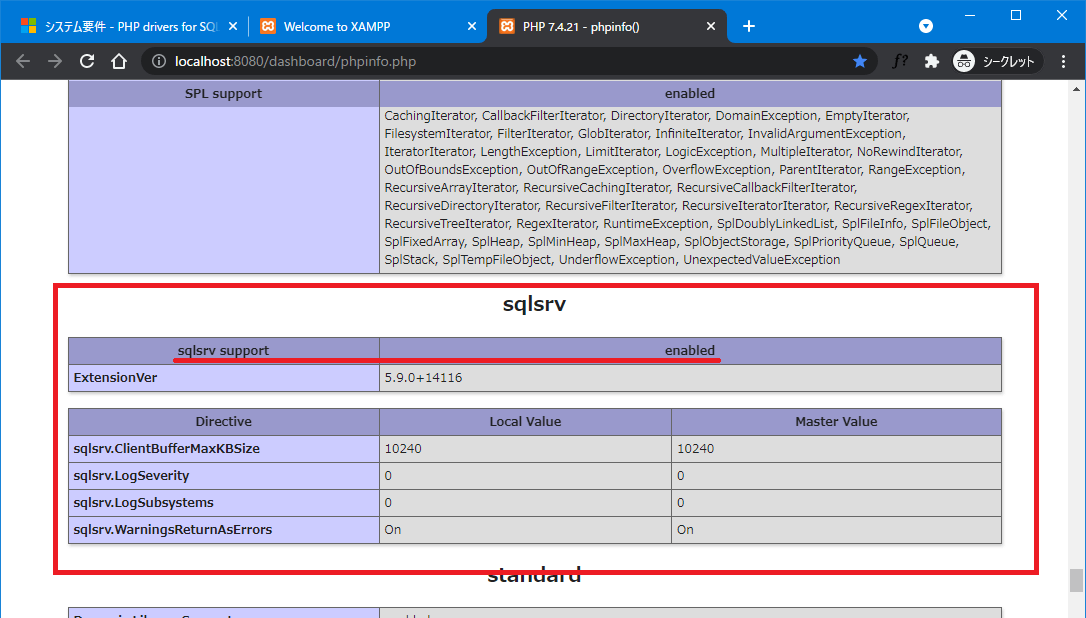Close the Welcome to XAMPP tab
The height and width of the screenshot is (618, 1086).
[x=469, y=26]
